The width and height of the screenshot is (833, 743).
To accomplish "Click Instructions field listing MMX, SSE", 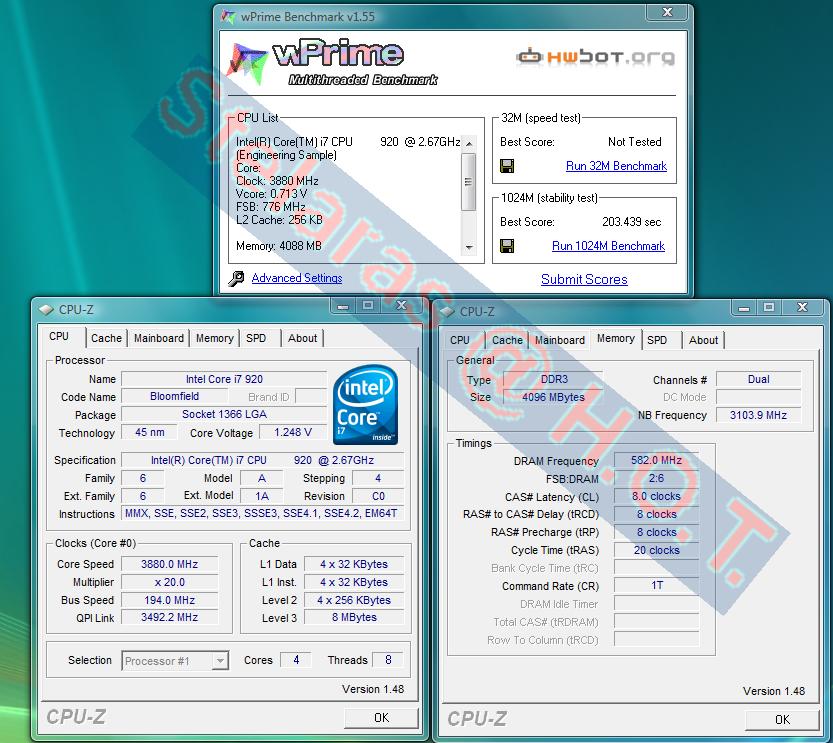I will [x=262, y=514].
